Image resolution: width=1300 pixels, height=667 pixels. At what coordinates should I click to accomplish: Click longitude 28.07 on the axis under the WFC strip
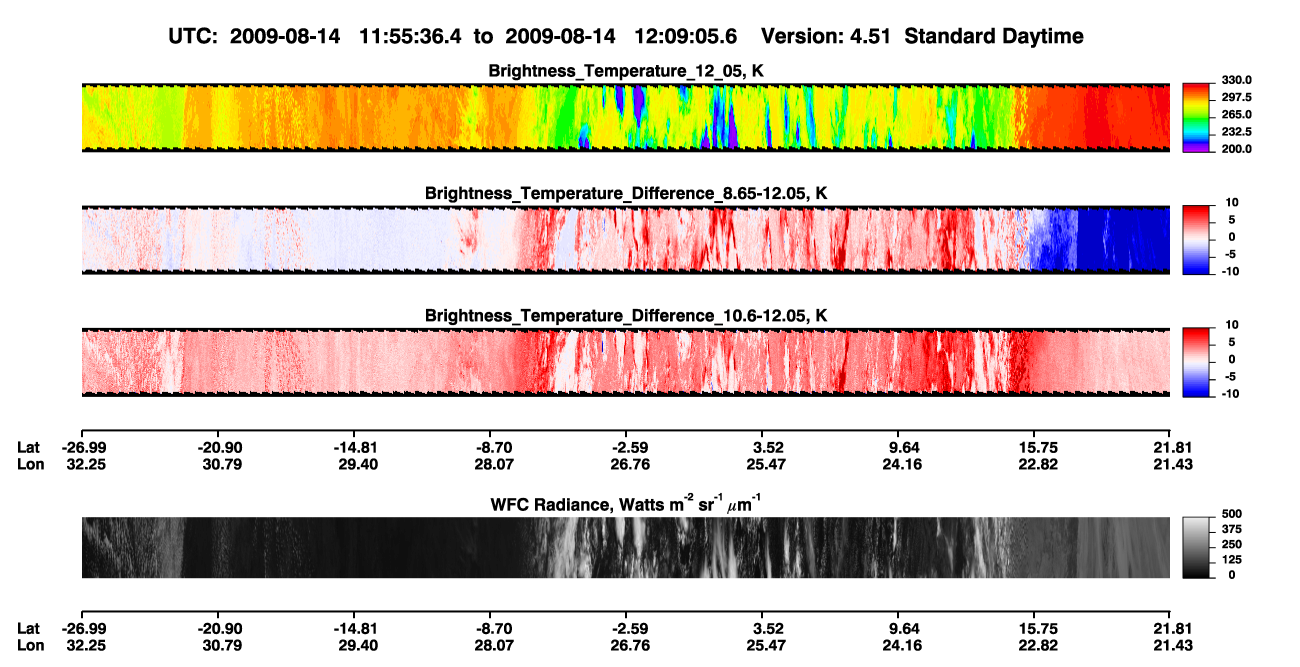(x=492, y=644)
